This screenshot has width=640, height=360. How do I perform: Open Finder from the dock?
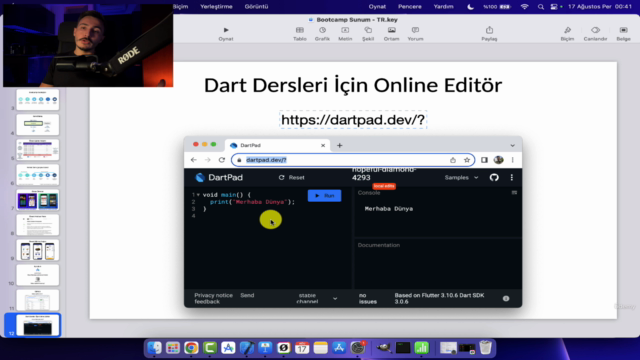(x=154, y=348)
